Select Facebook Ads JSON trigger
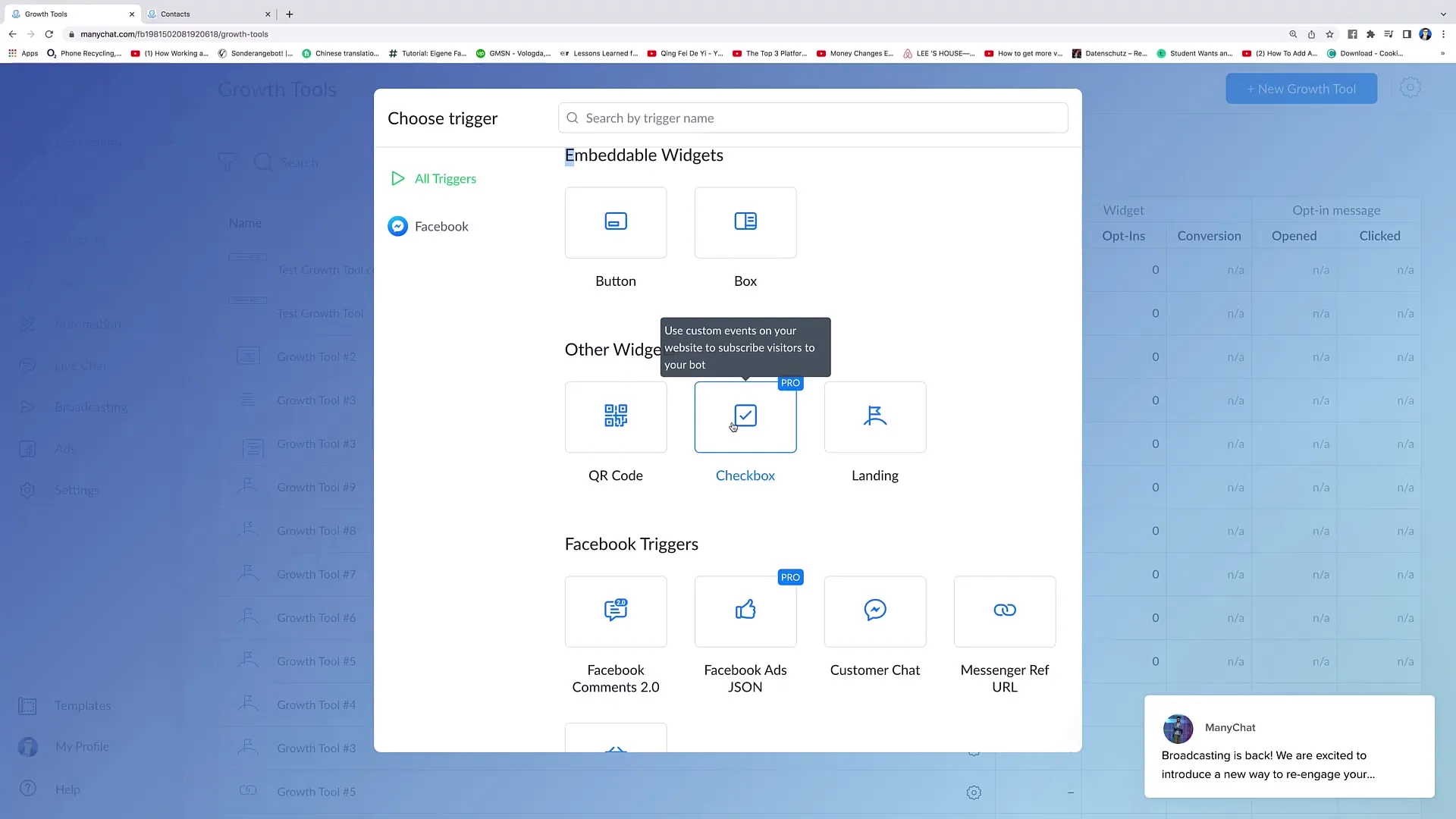 pyautogui.click(x=745, y=611)
